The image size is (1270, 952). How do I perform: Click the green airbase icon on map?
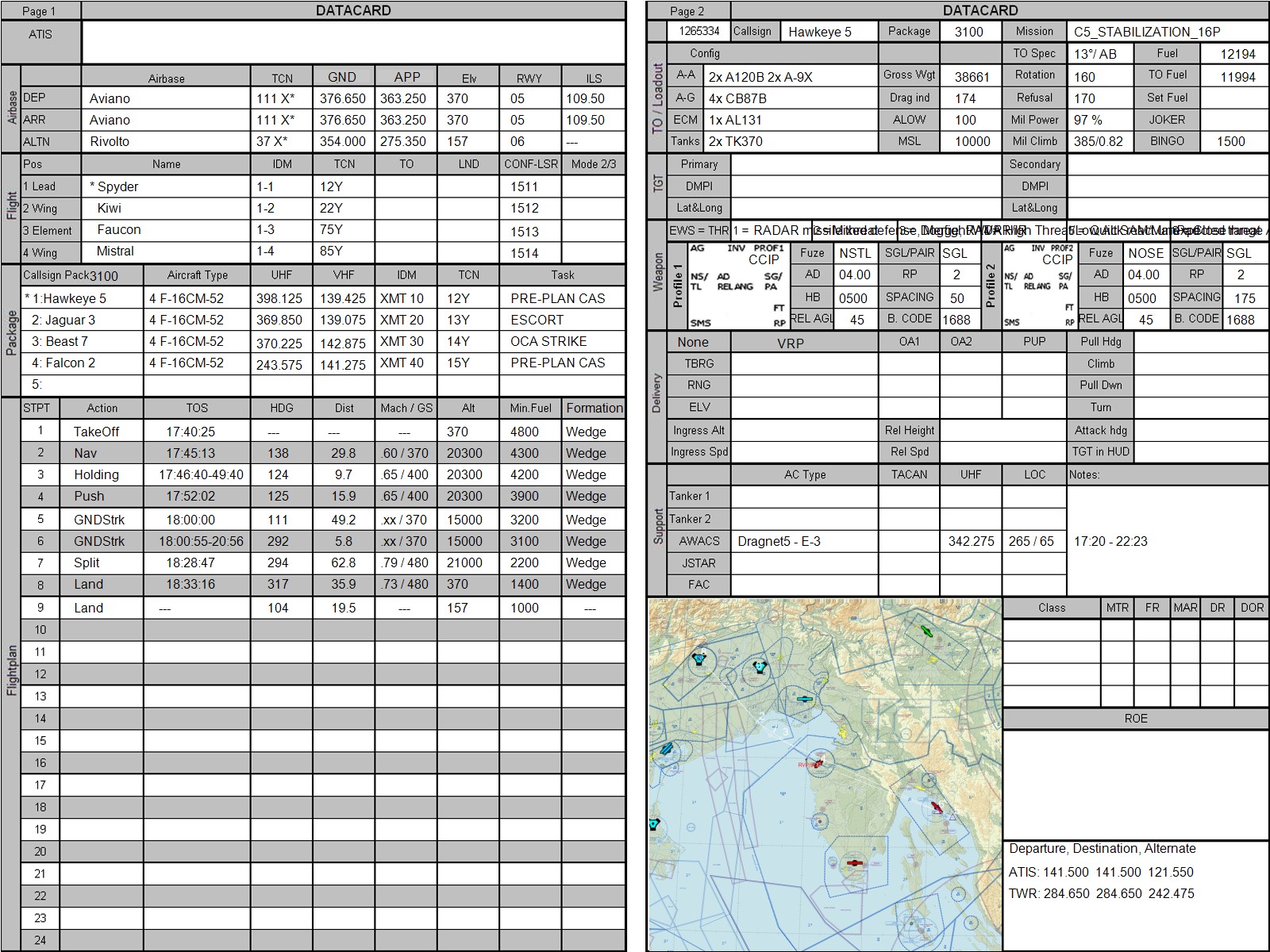coord(925,631)
